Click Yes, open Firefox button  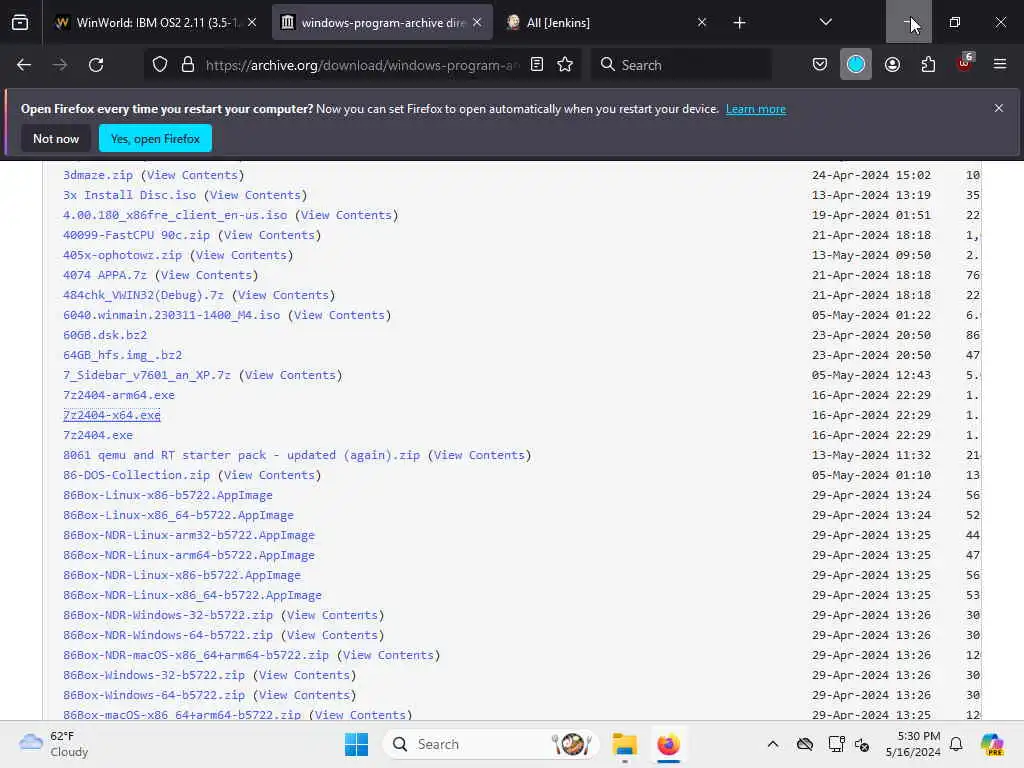[155, 138]
